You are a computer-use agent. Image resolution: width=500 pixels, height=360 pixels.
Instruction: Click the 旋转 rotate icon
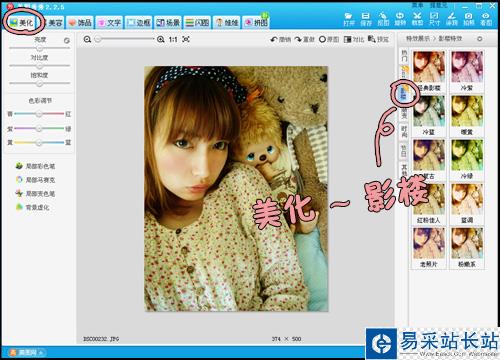point(400,19)
